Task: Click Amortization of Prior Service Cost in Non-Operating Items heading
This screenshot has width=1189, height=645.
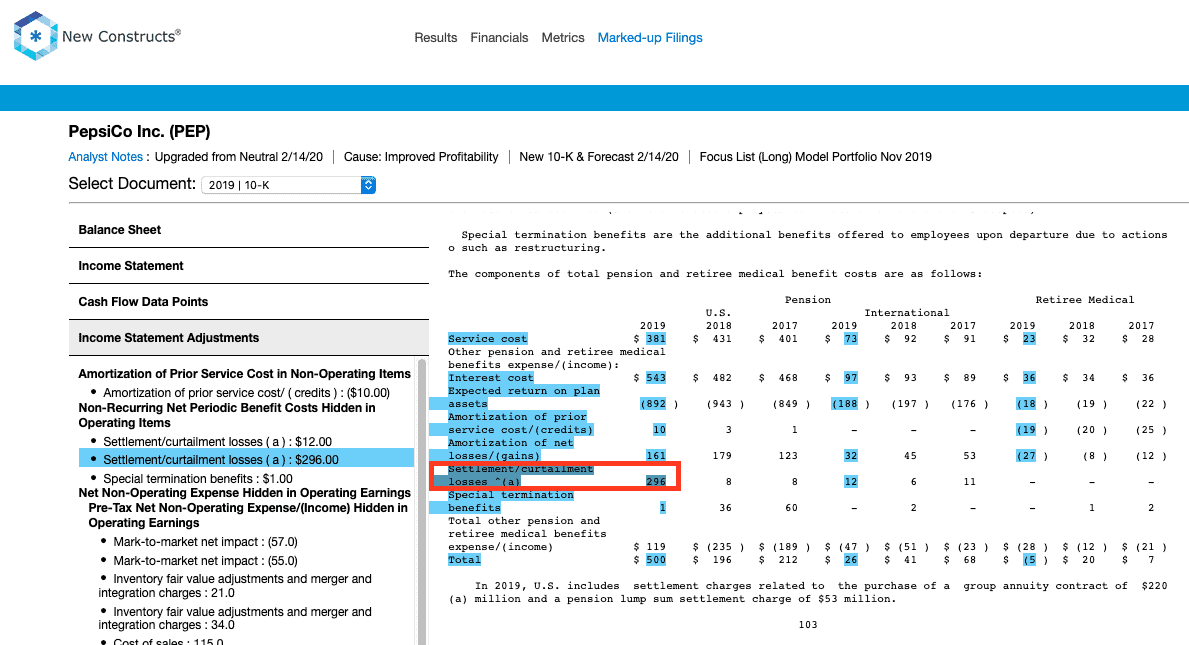Action: 244,374
